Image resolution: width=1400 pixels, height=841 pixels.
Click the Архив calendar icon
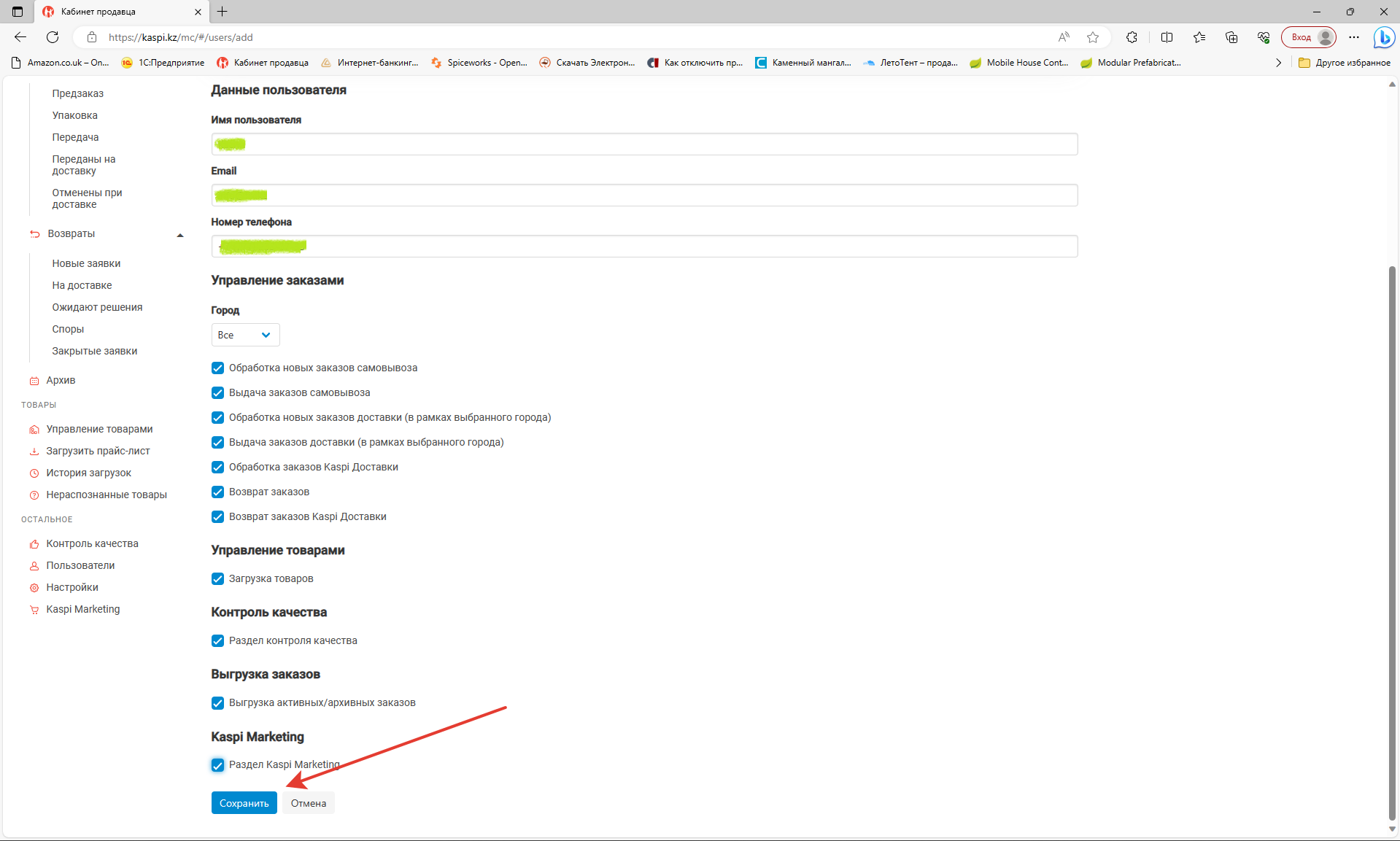point(34,381)
